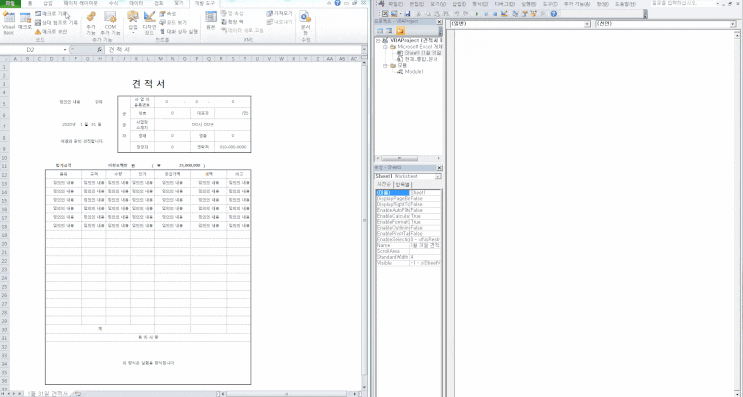743x397 pixels.
Task: Close the Project Explorer pane
Action: 439,22
